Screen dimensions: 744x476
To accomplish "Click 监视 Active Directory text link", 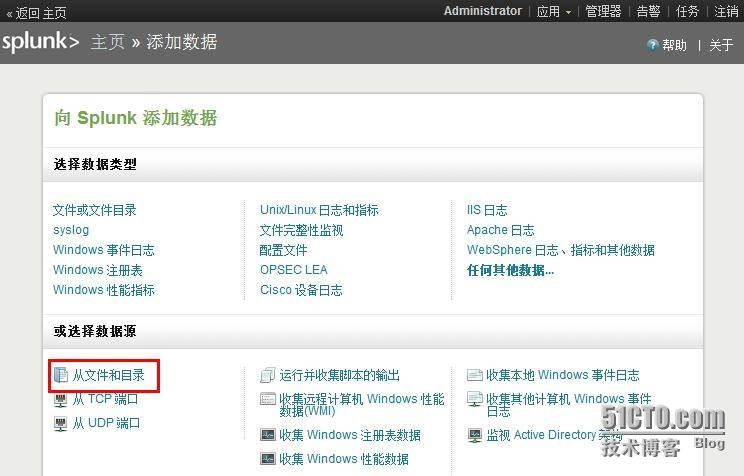I will [554, 435].
